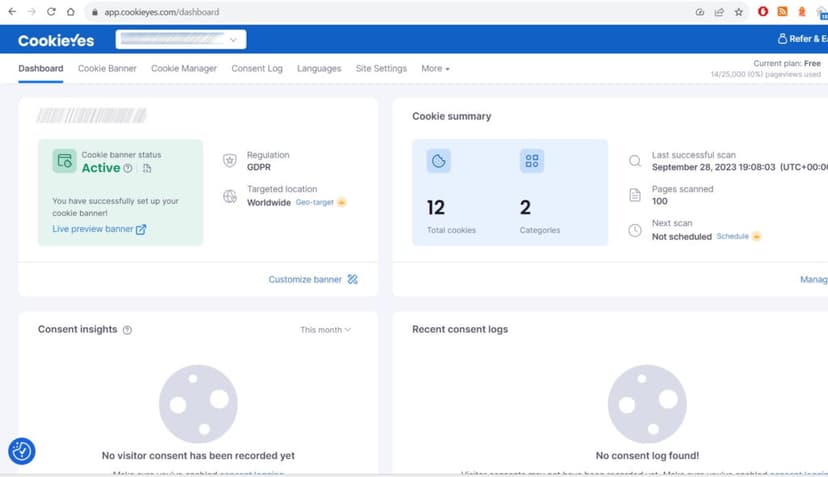The height and width of the screenshot is (477, 828).
Task: Select the Dashboard tab
Action: pos(41,69)
